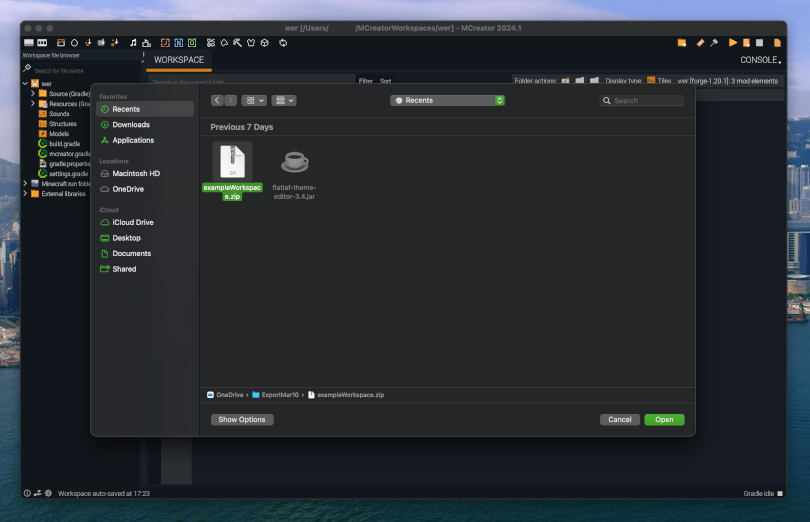The height and width of the screenshot is (522, 810).
Task: Click the run server icon beside play
Action: [746, 43]
